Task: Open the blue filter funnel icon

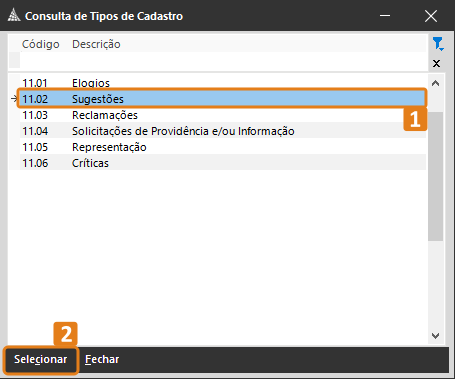Action: tap(438, 44)
